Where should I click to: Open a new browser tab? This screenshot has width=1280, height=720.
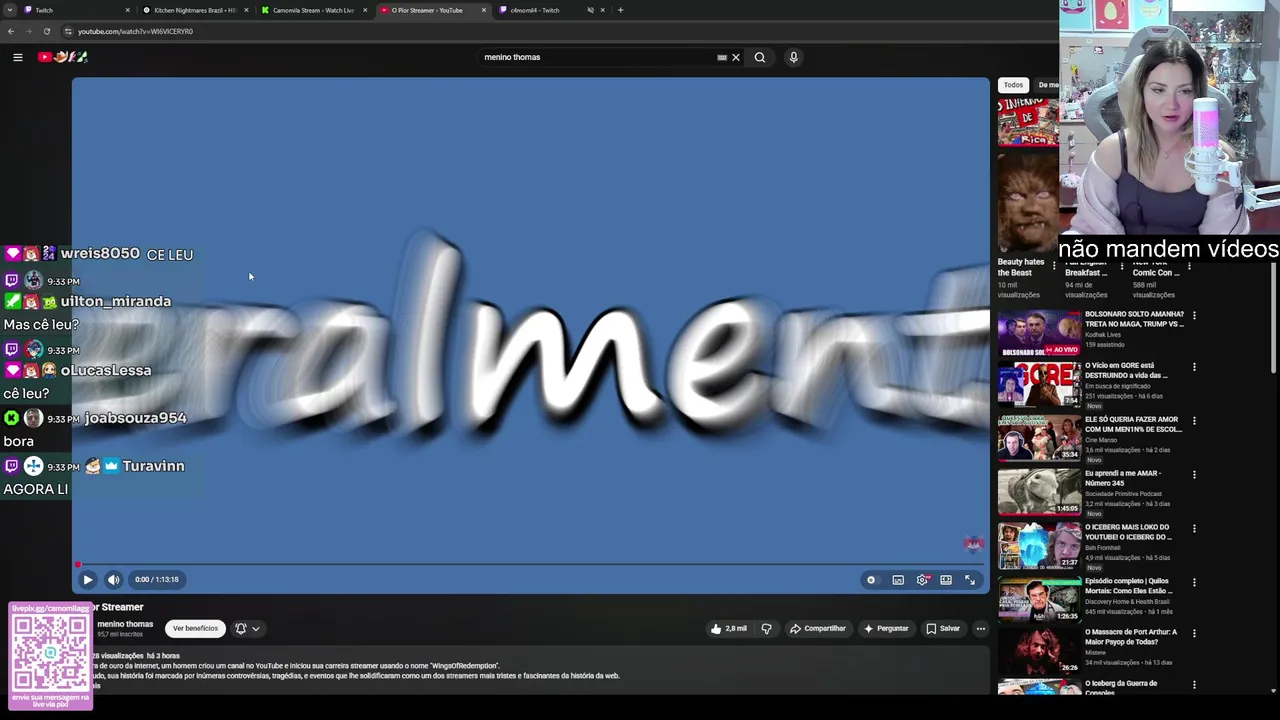point(620,10)
